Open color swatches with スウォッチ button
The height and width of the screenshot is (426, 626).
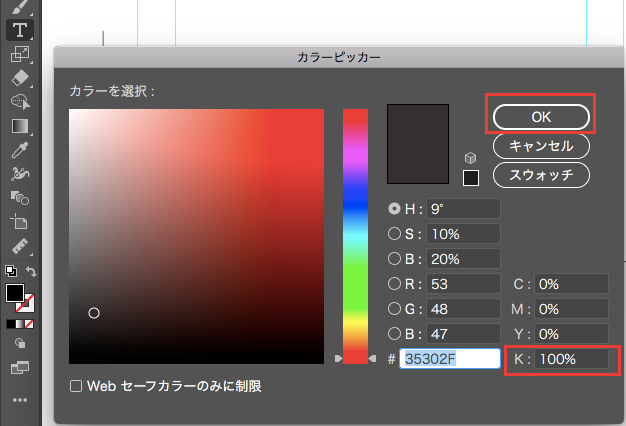(x=541, y=175)
